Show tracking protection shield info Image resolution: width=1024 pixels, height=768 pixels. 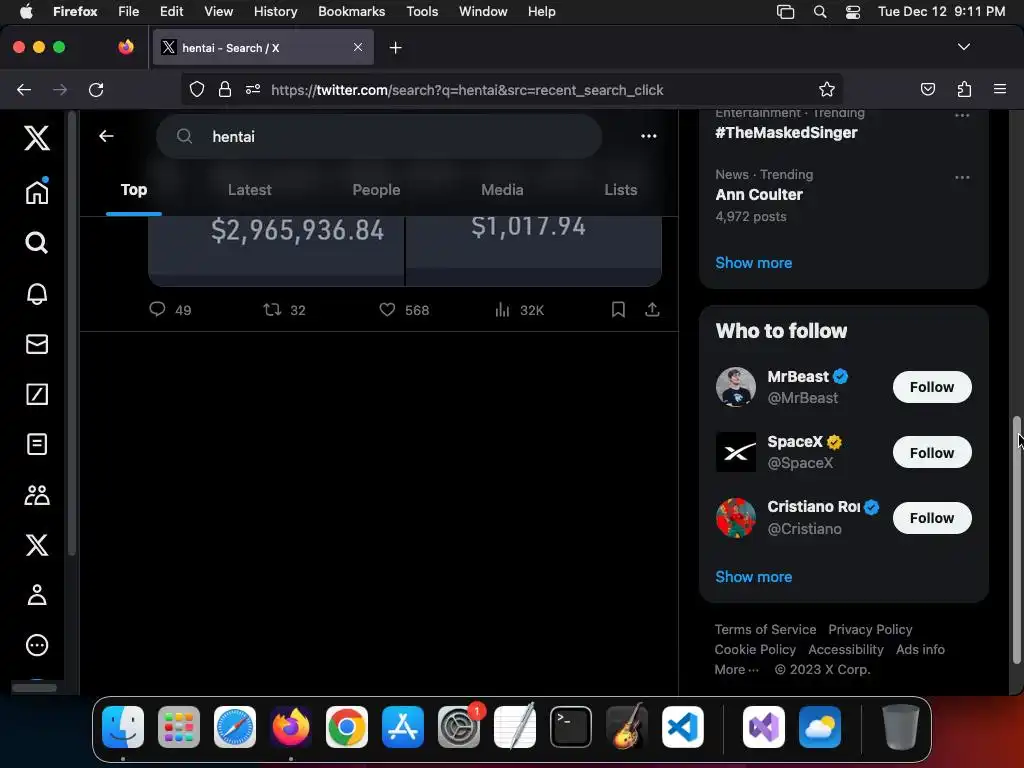pos(197,89)
